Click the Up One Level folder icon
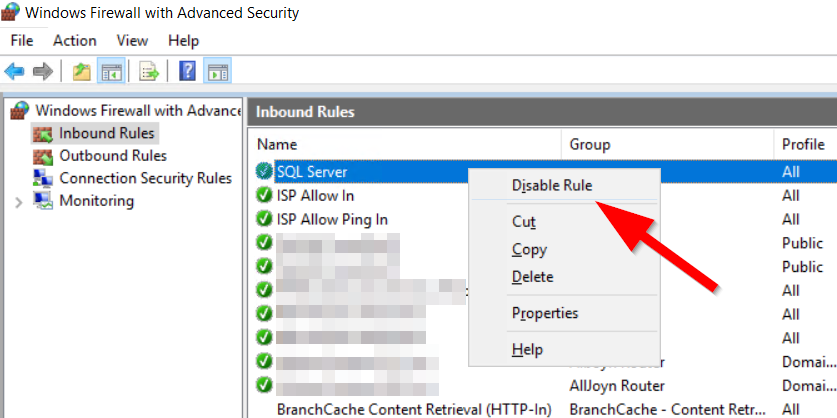This screenshot has width=837, height=418. coord(82,71)
